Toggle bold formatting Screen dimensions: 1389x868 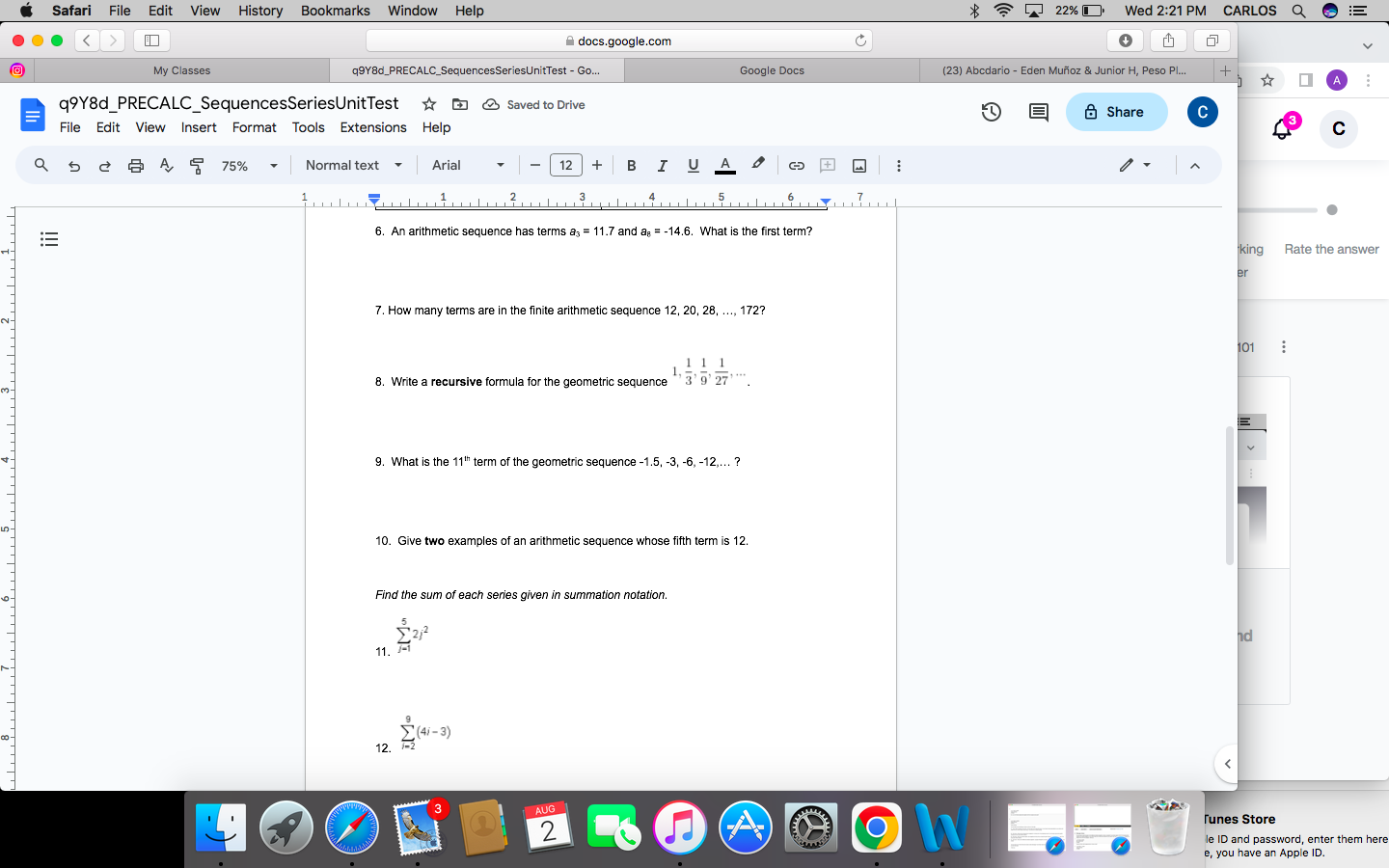(x=631, y=165)
